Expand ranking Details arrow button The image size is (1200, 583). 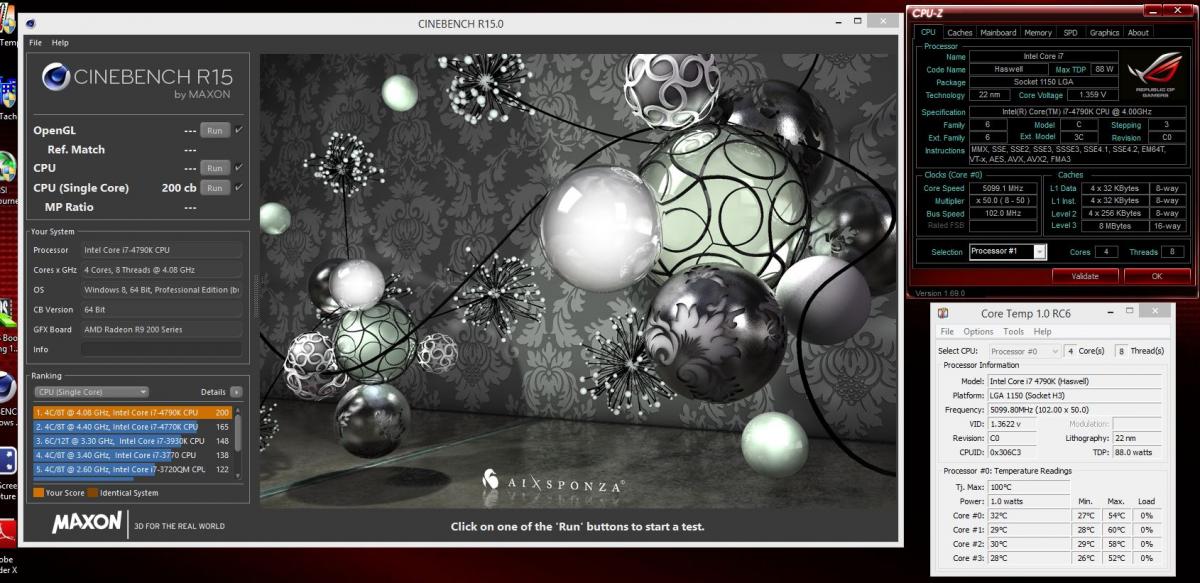tap(236, 392)
